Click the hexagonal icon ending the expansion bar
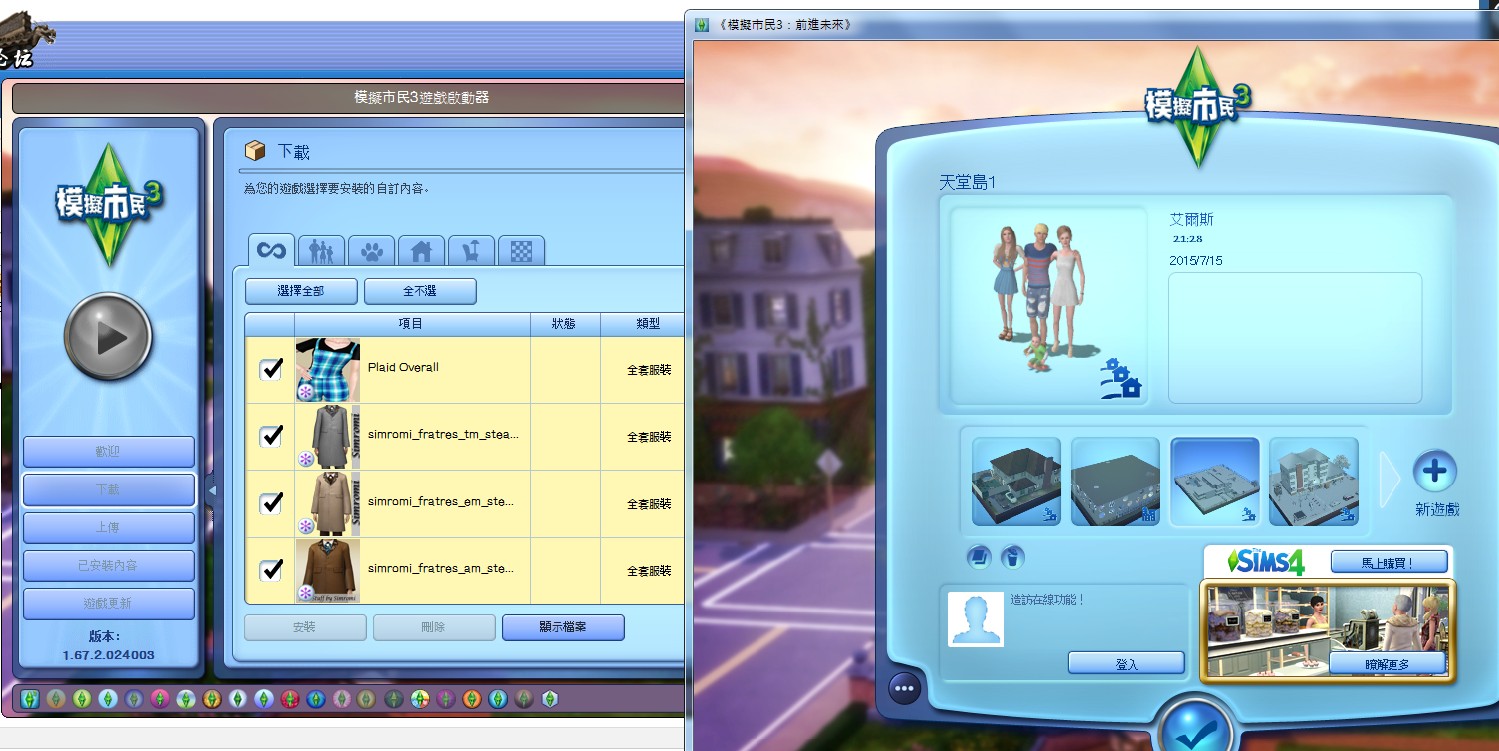1499x751 pixels. tap(549, 698)
